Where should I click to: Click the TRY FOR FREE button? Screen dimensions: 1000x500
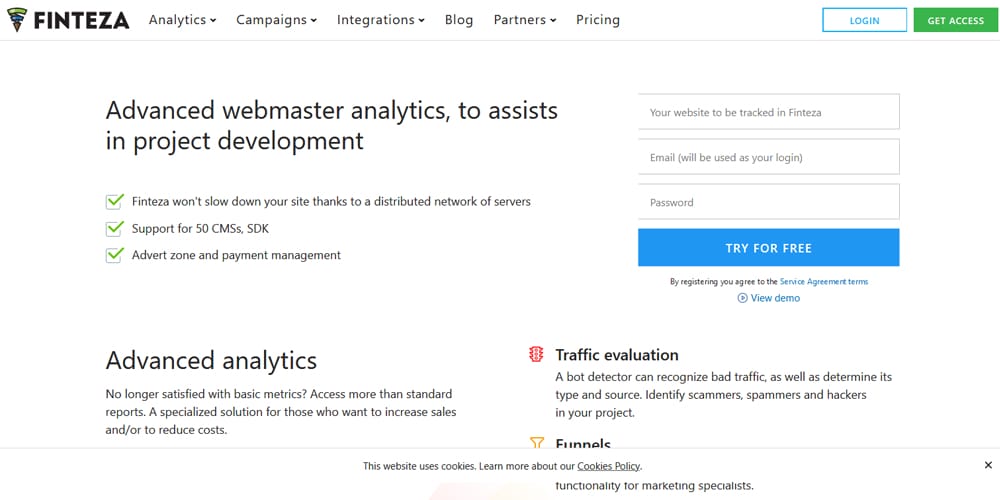coord(768,247)
